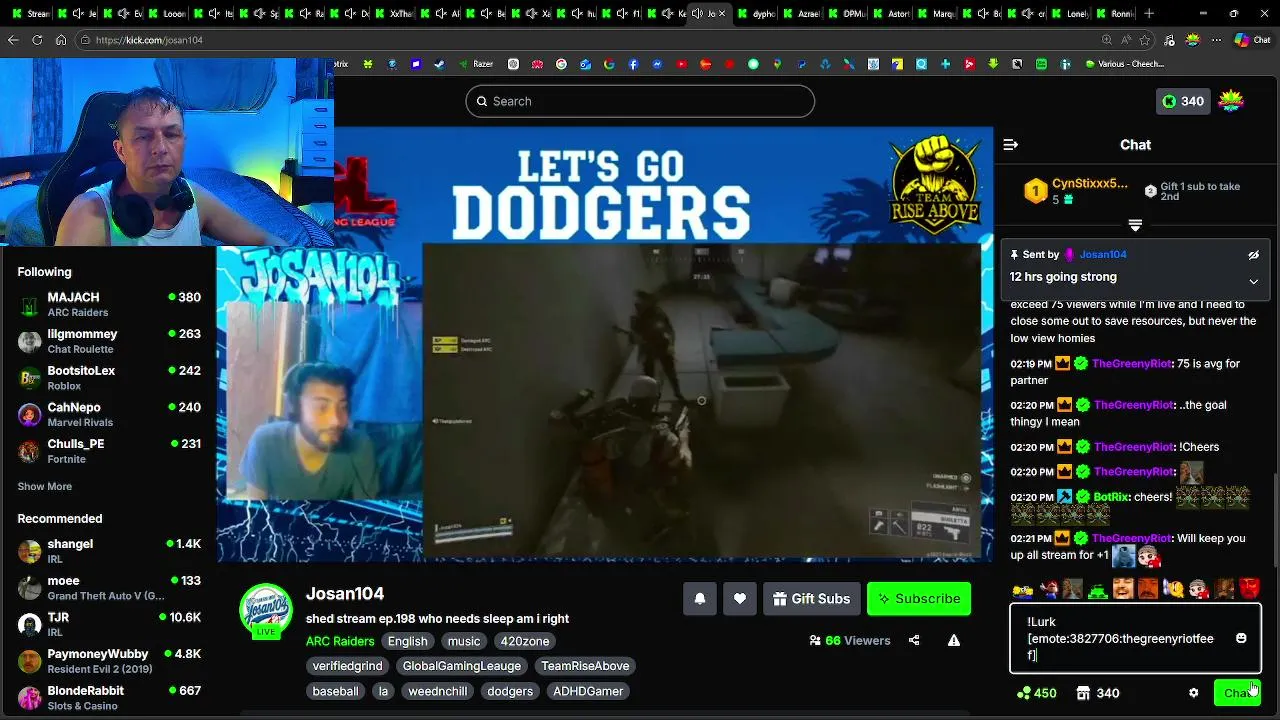
Task: Open the Chulls_PE channel in Following
Action: [x=109, y=451]
